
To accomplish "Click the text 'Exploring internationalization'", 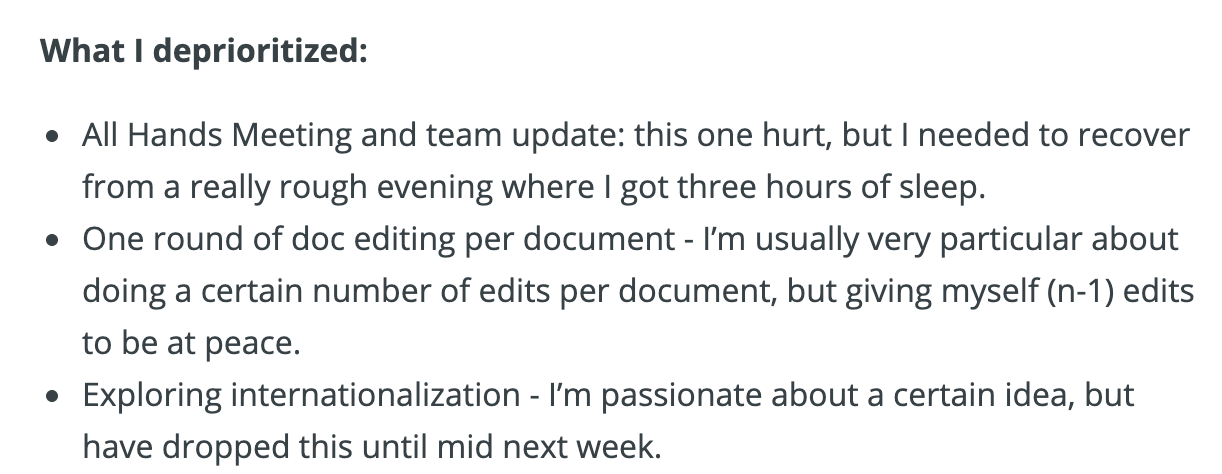I will pyautogui.click(x=300, y=395).
